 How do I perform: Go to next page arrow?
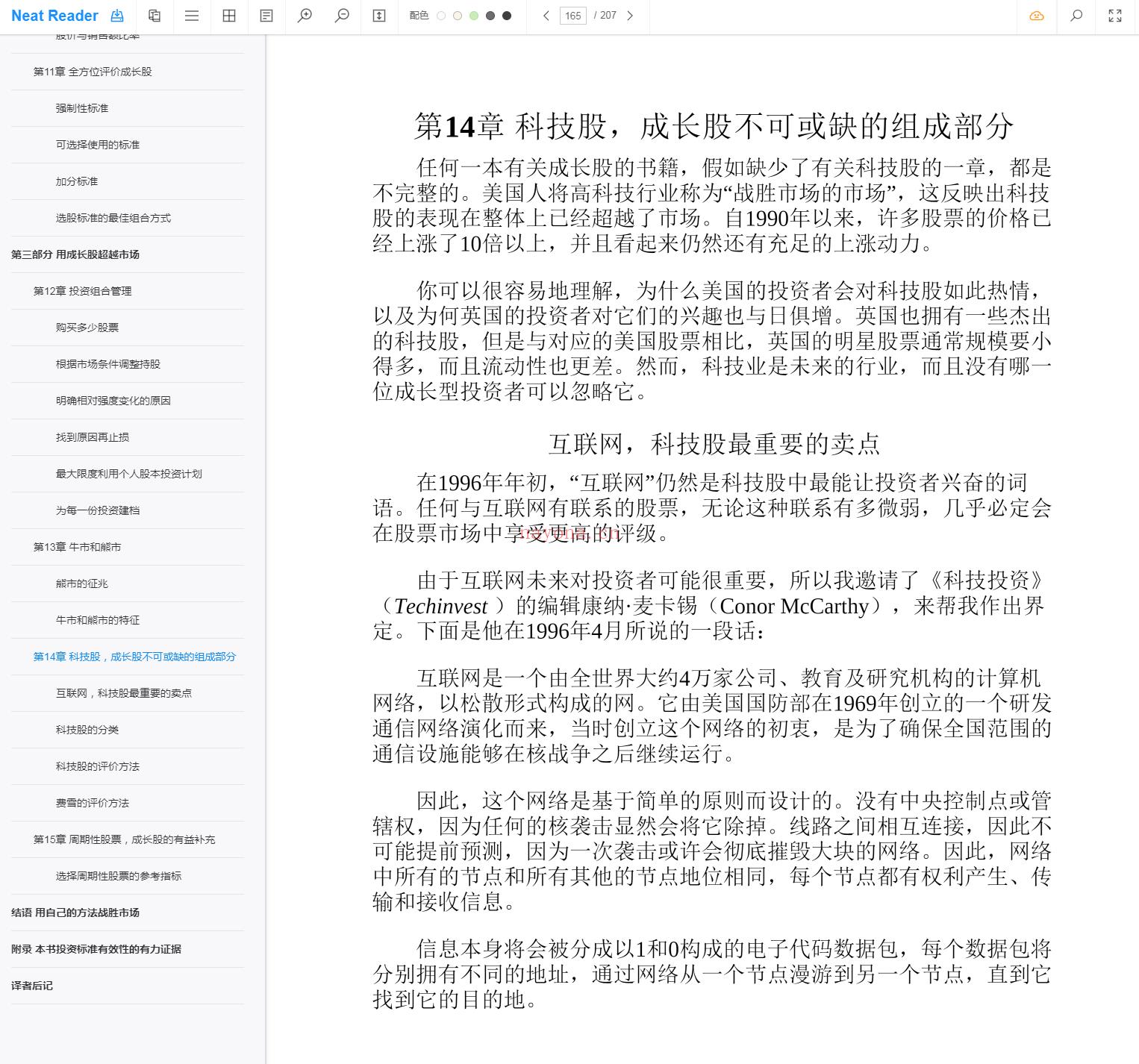point(630,16)
